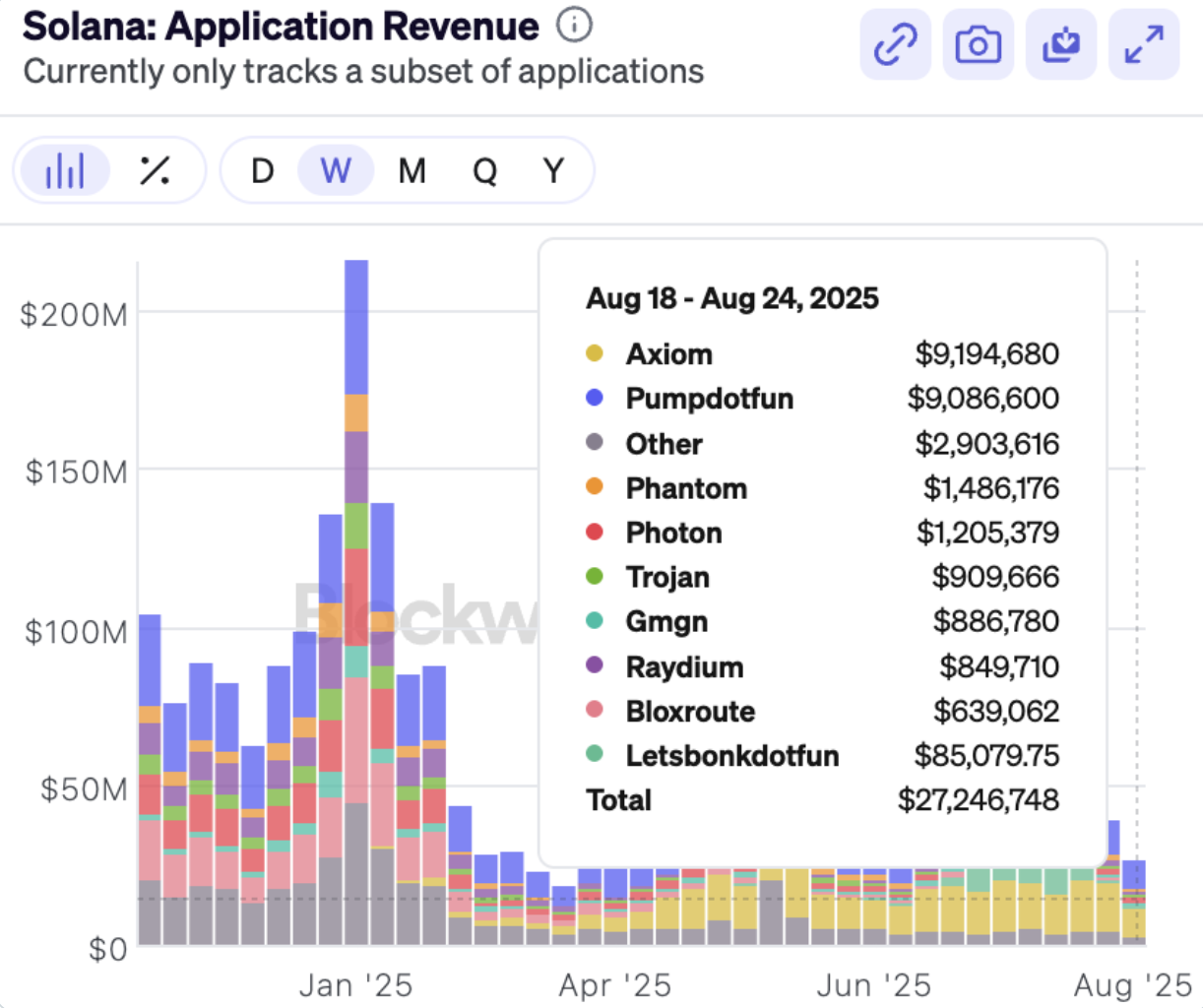Click the Trojan value $909,666
Viewport: 1203px width, 1008px height.
click(x=996, y=577)
